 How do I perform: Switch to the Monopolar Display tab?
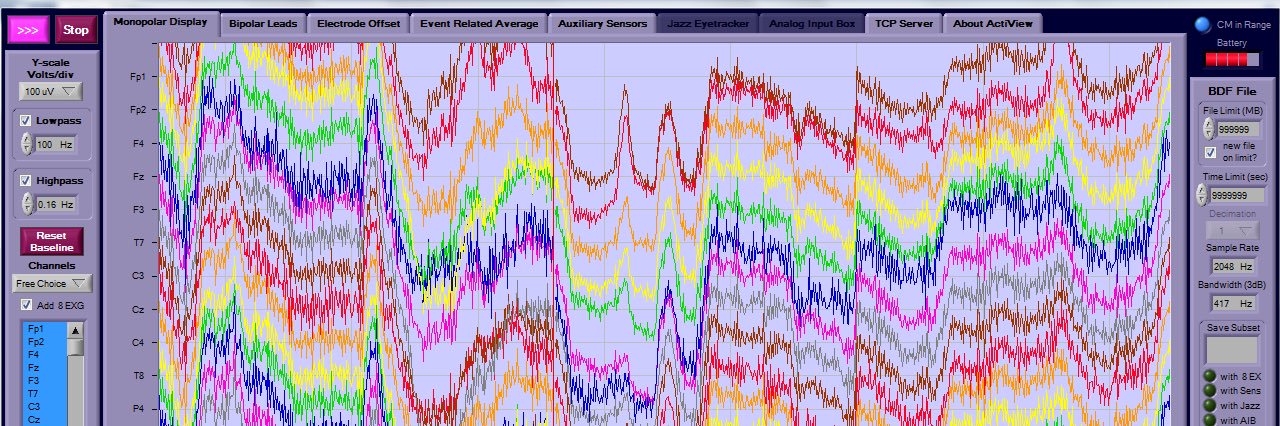(x=161, y=22)
